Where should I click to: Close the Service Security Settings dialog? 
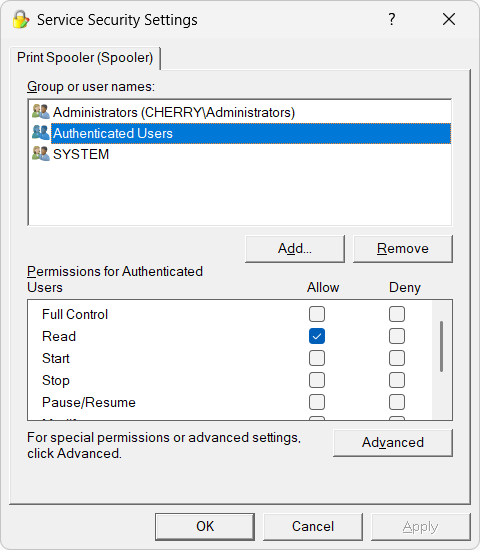(x=449, y=19)
